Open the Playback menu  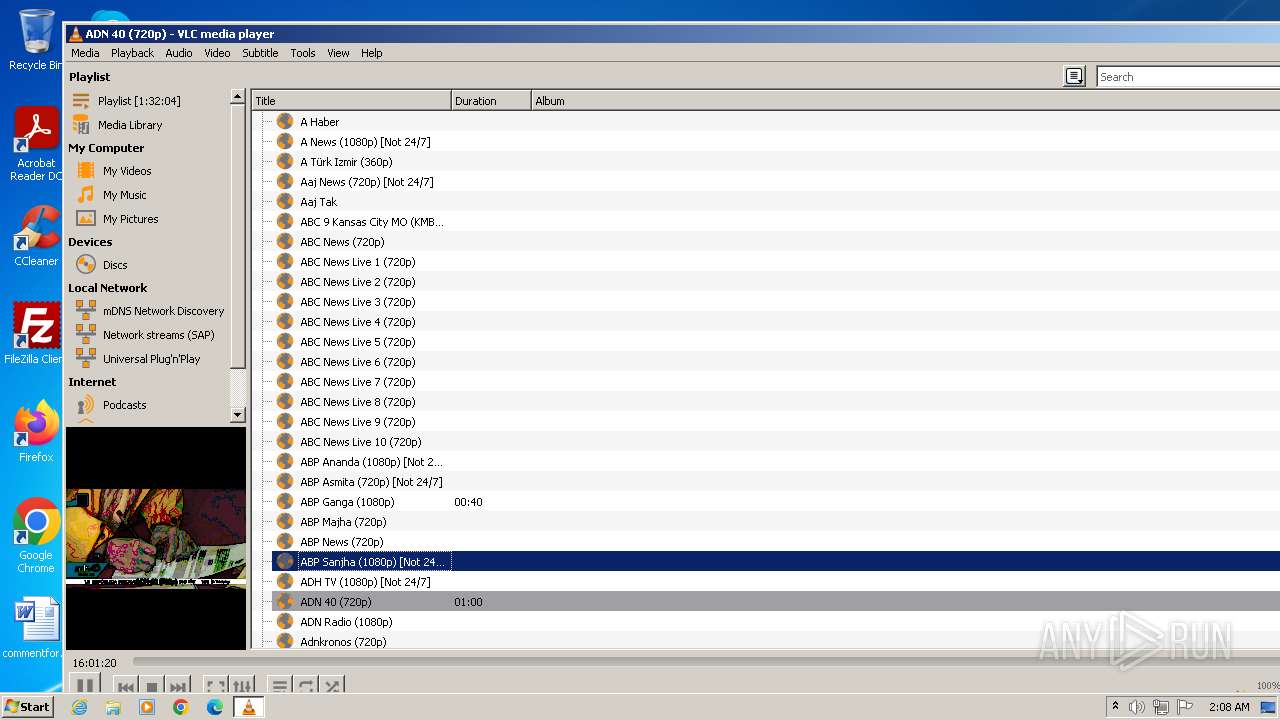tap(132, 53)
